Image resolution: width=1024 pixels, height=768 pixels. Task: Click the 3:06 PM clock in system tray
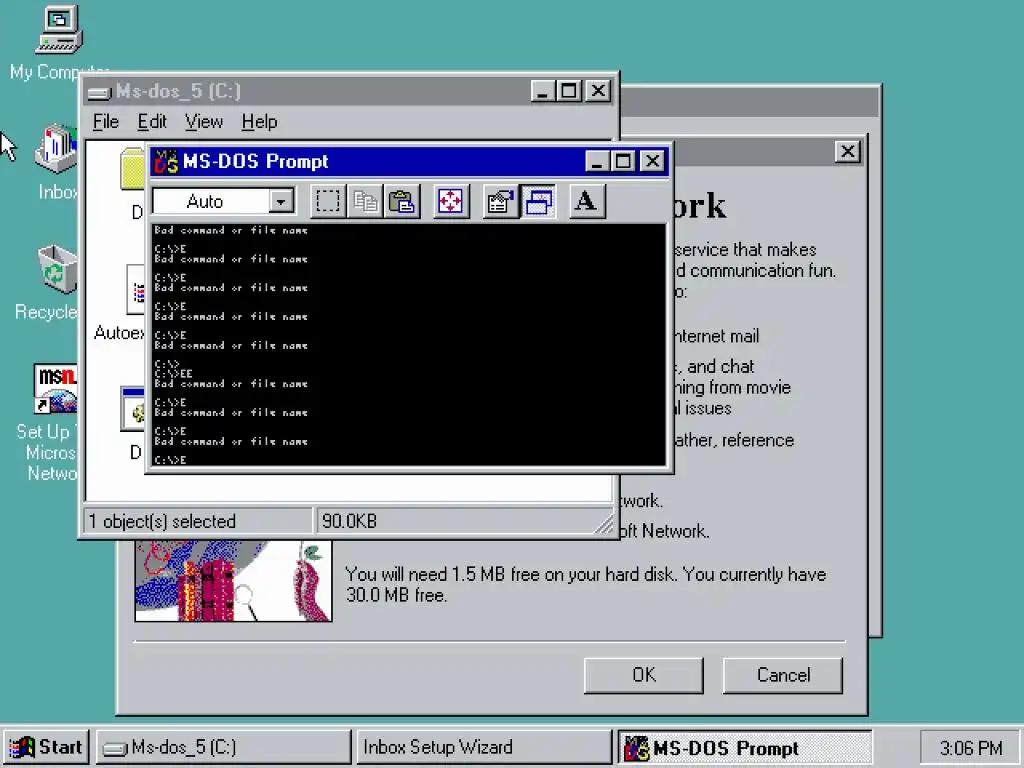pos(970,748)
